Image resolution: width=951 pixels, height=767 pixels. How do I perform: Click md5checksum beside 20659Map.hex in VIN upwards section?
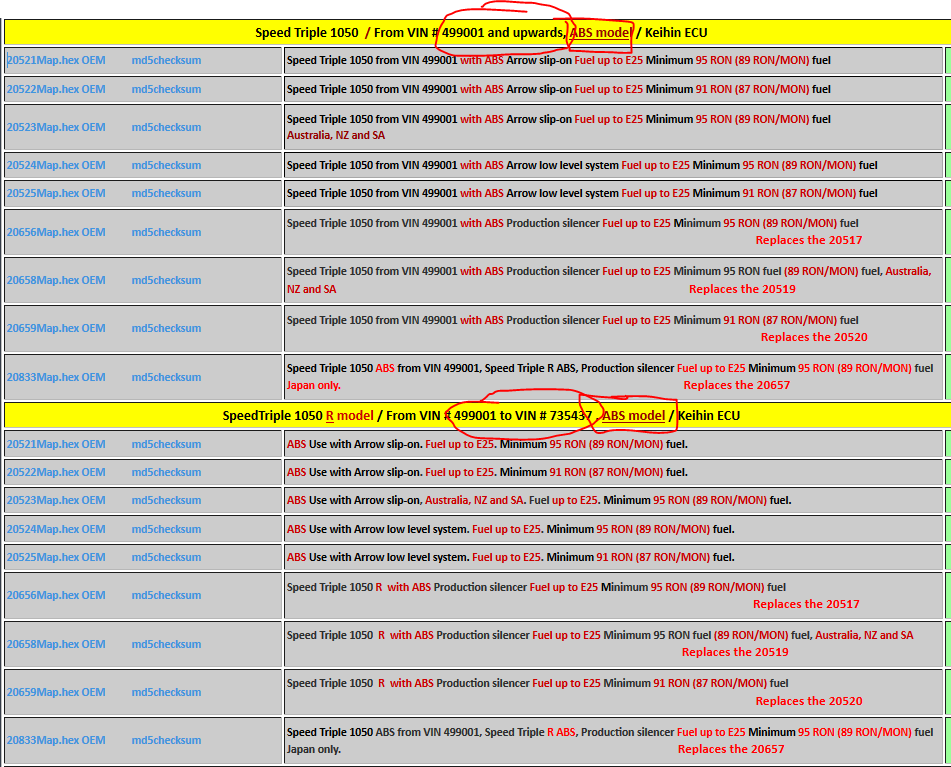[166, 328]
